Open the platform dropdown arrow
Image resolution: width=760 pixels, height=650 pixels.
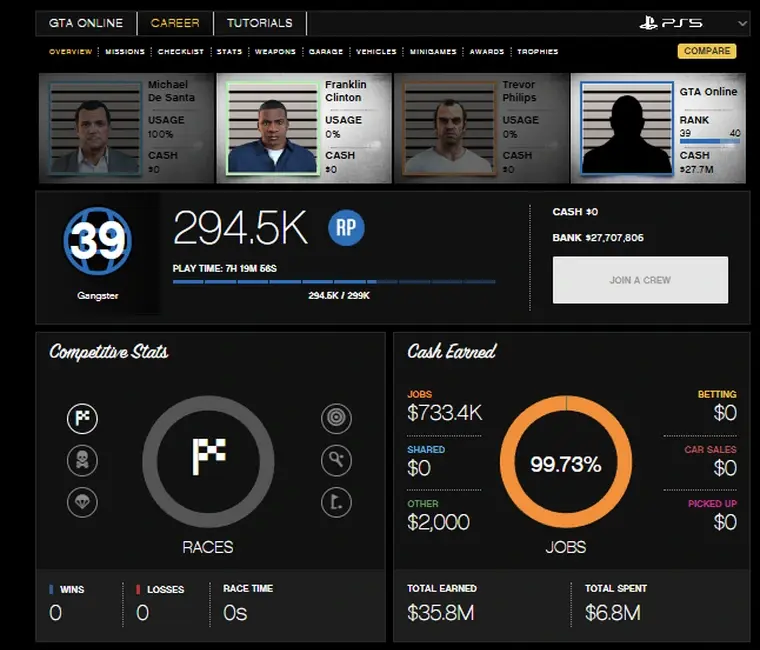(742, 23)
